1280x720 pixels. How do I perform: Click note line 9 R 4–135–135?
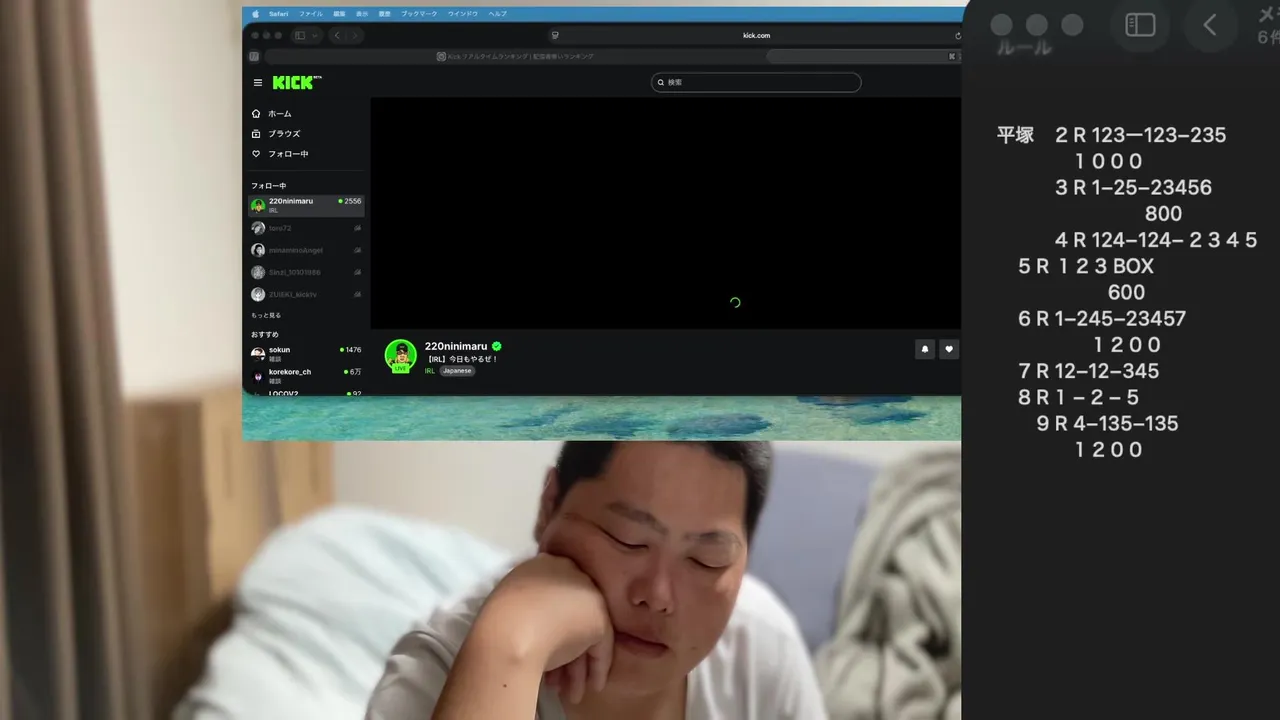(x=1107, y=423)
